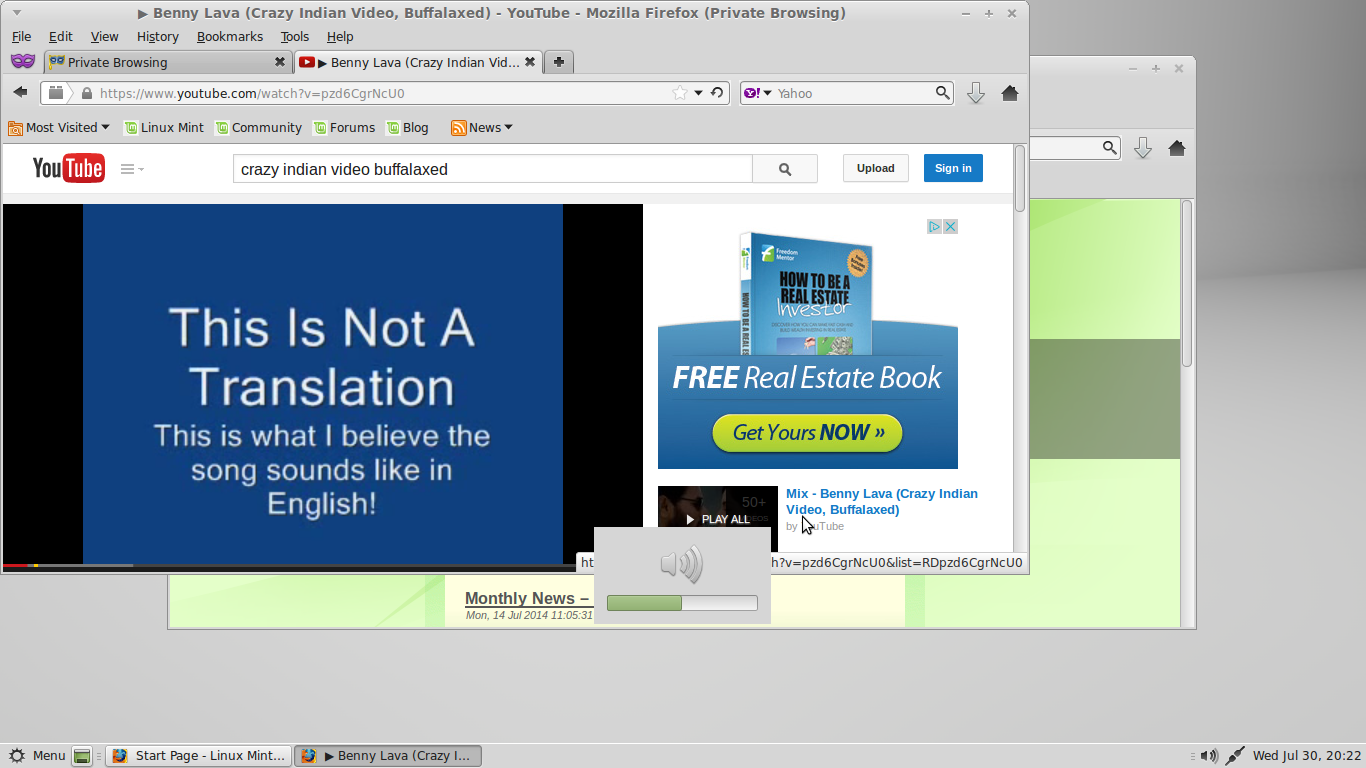This screenshot has height=768, width=1366.
Task: Click the Sign in button
Action: 952,168
